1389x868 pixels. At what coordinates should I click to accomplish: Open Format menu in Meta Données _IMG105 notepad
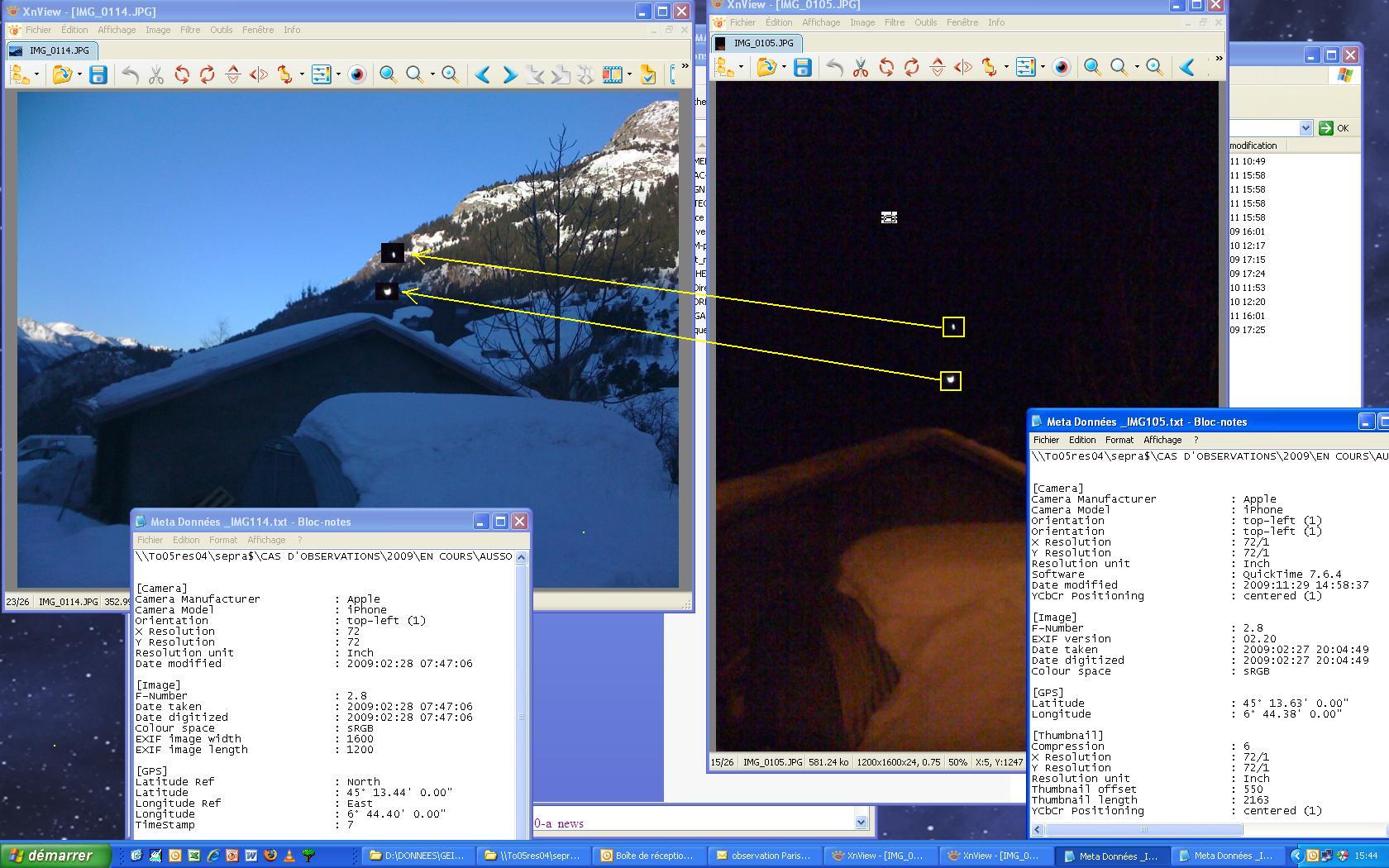pyautogui.click(x=1119, y=440)
